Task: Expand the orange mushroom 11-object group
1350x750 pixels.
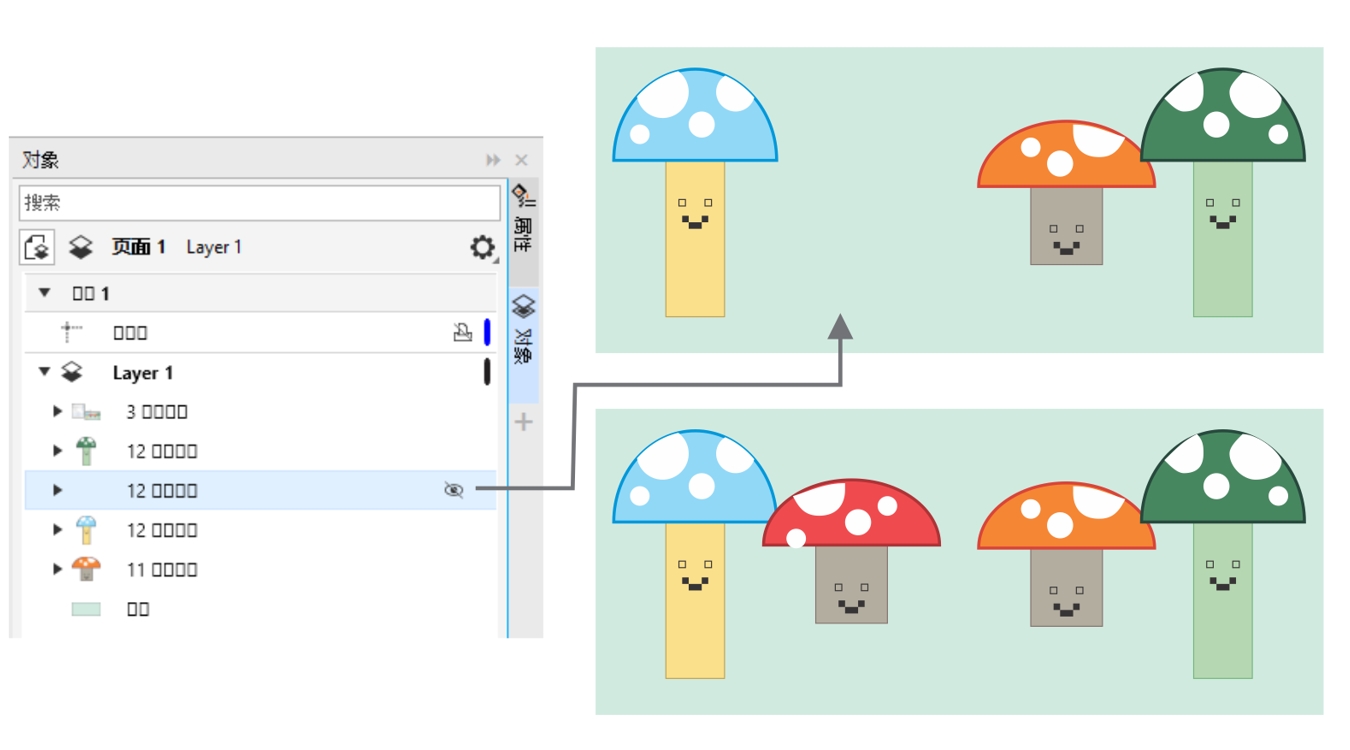Action: (x=58, y=569)
